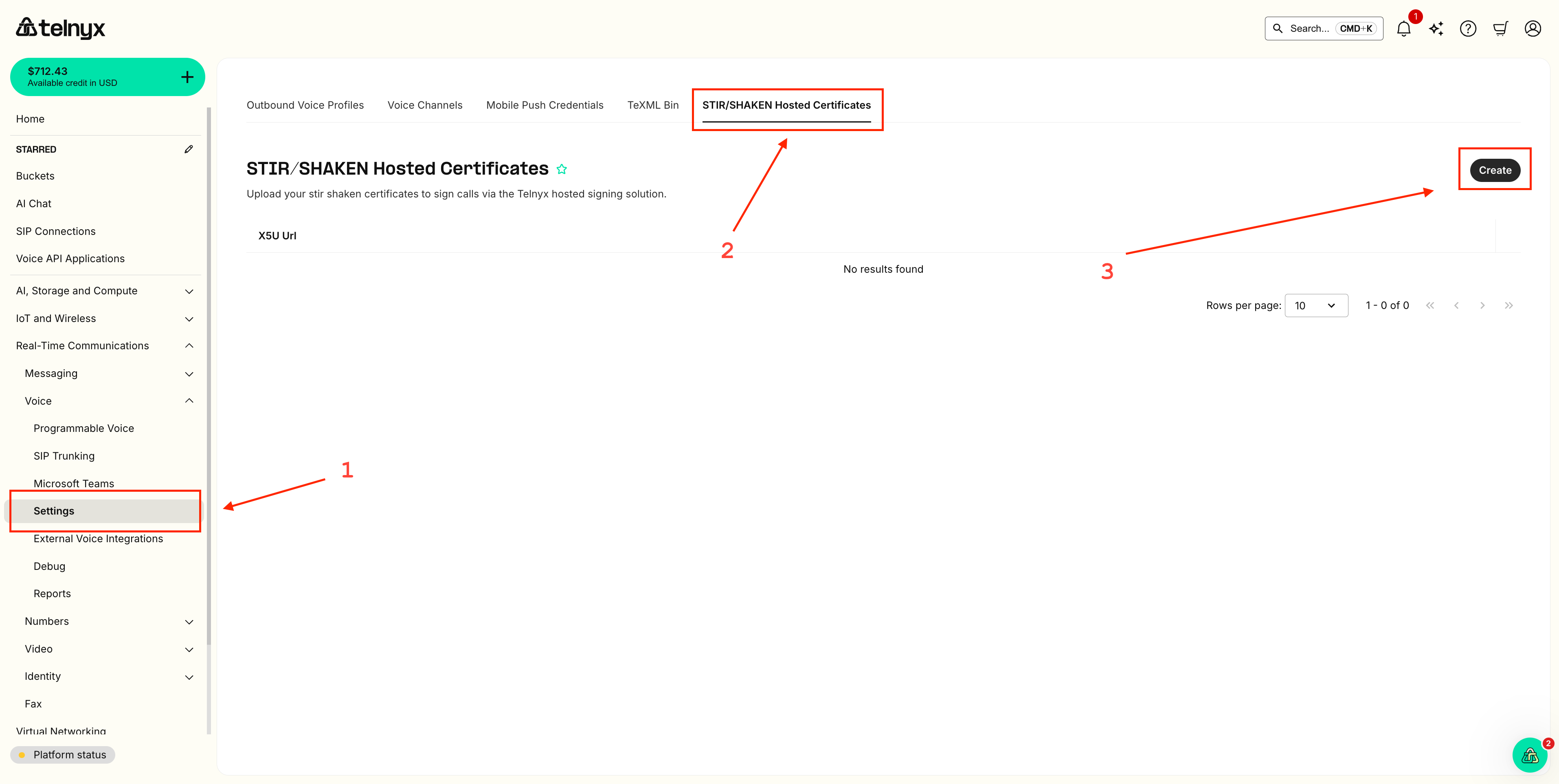Screen dimensions: 1559x784
Task: Click the AI sparkle assistant icon
Action: point(1436,28)
